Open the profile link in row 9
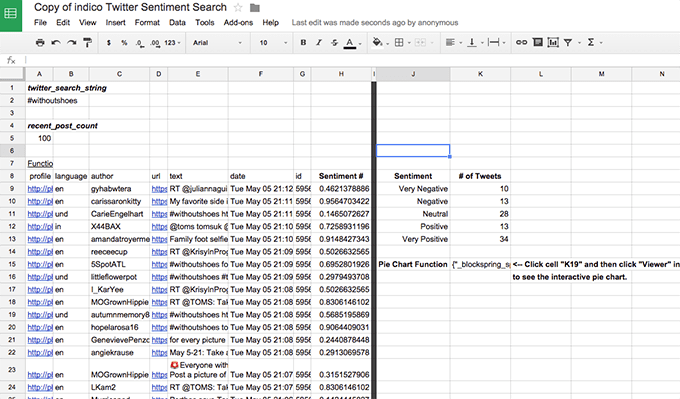The image size is (680, 399). coord(40,189)
